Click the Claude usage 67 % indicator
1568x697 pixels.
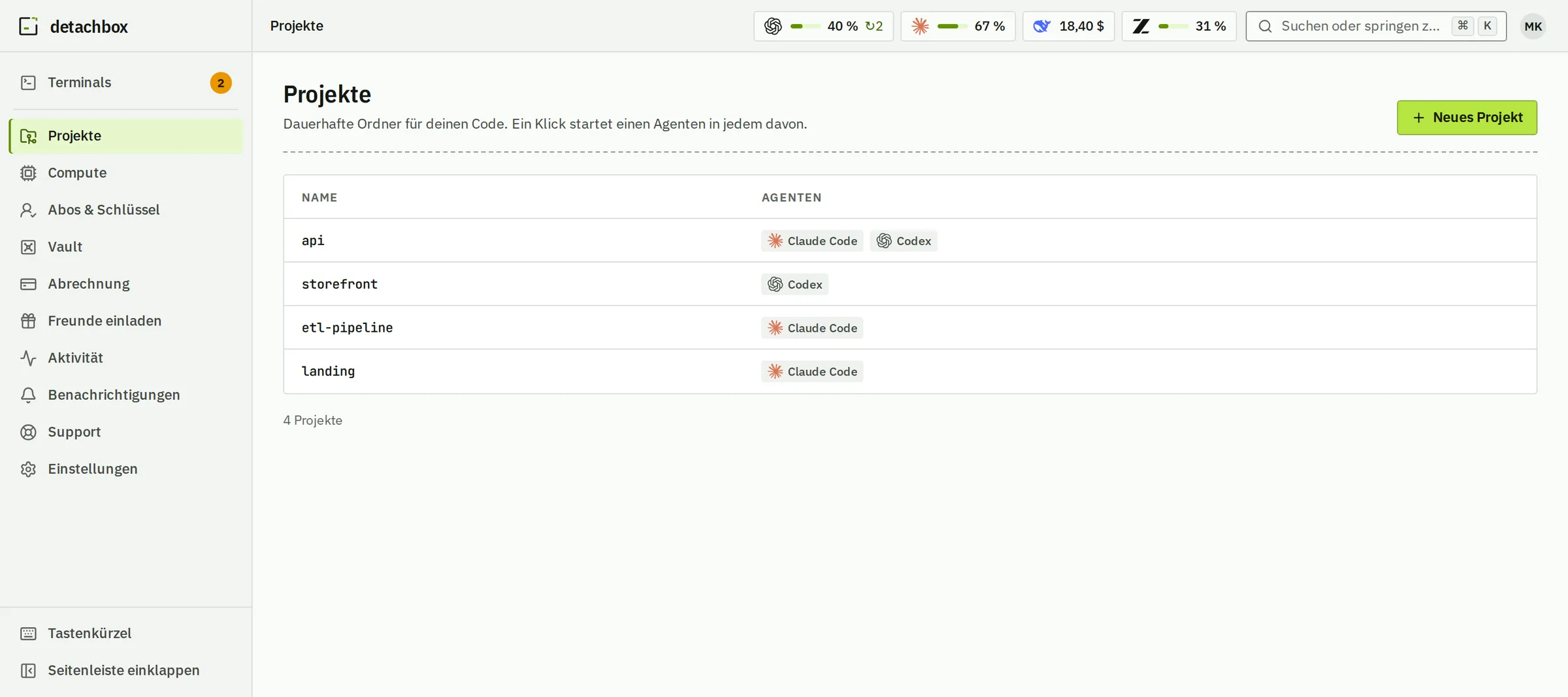pos(958,26)
